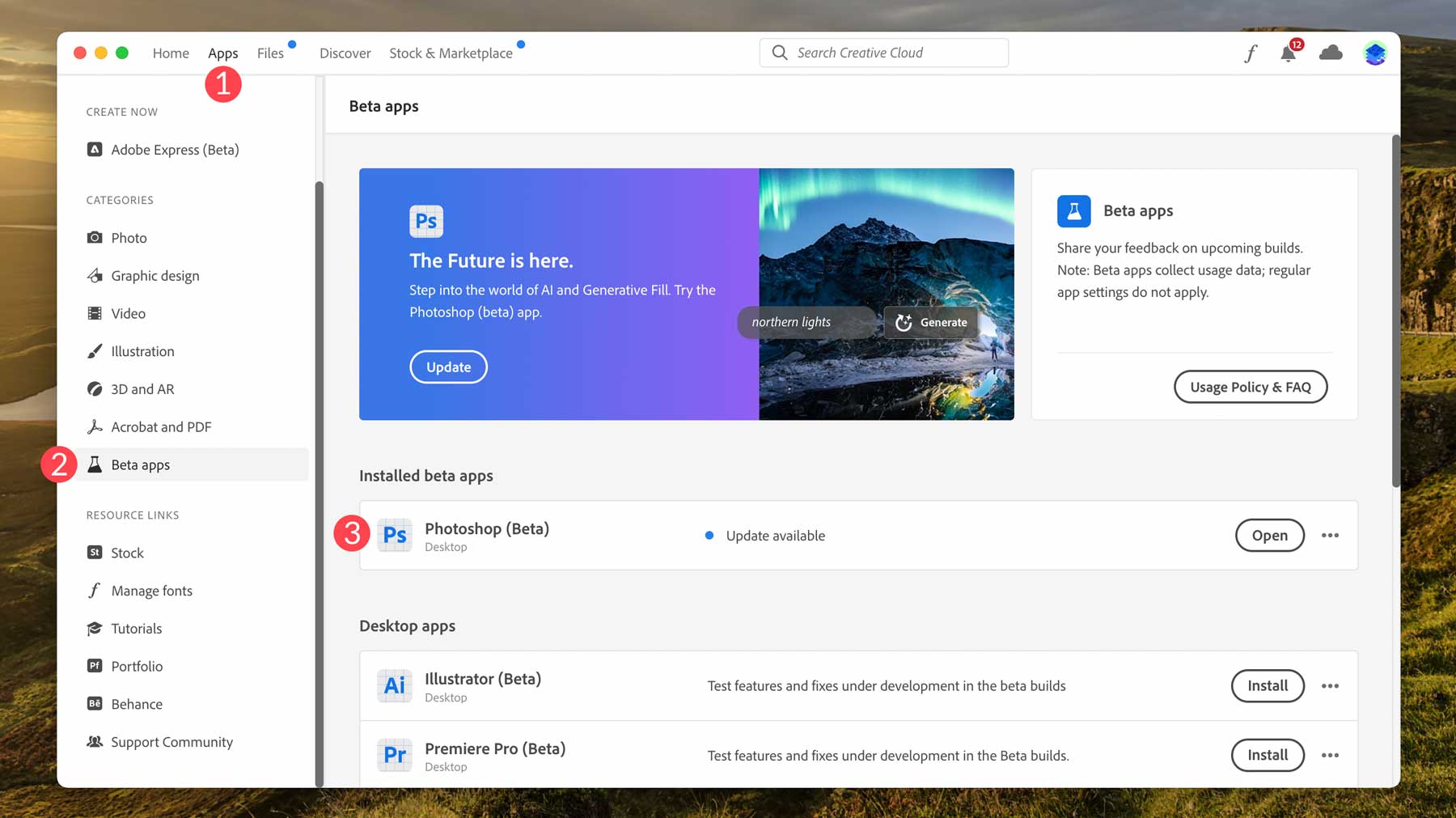
Task: Click the Premiere Pro (Beta) Pr icon
Action: pos(395,755)
